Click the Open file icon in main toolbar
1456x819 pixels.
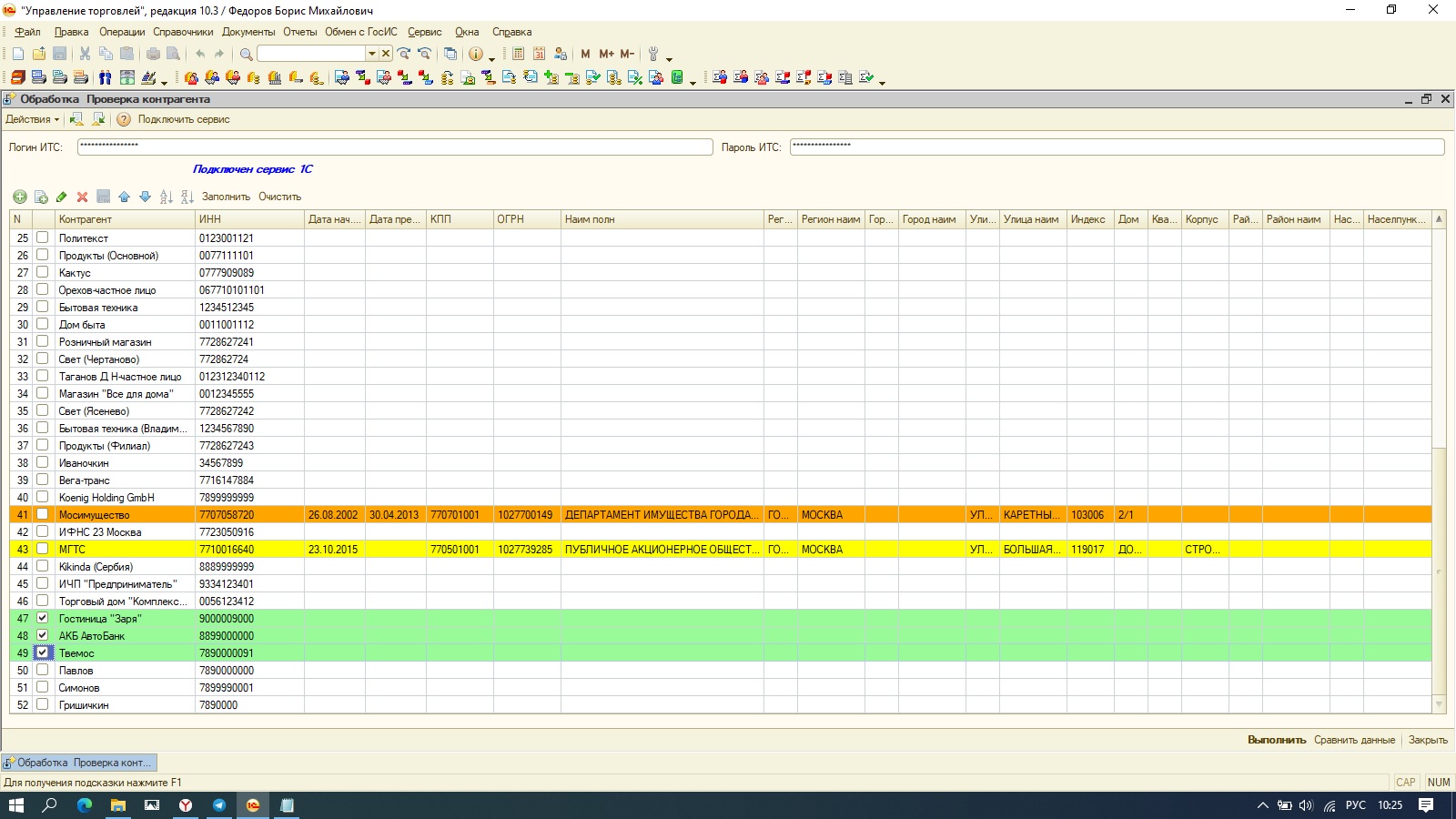click(39, 55)
